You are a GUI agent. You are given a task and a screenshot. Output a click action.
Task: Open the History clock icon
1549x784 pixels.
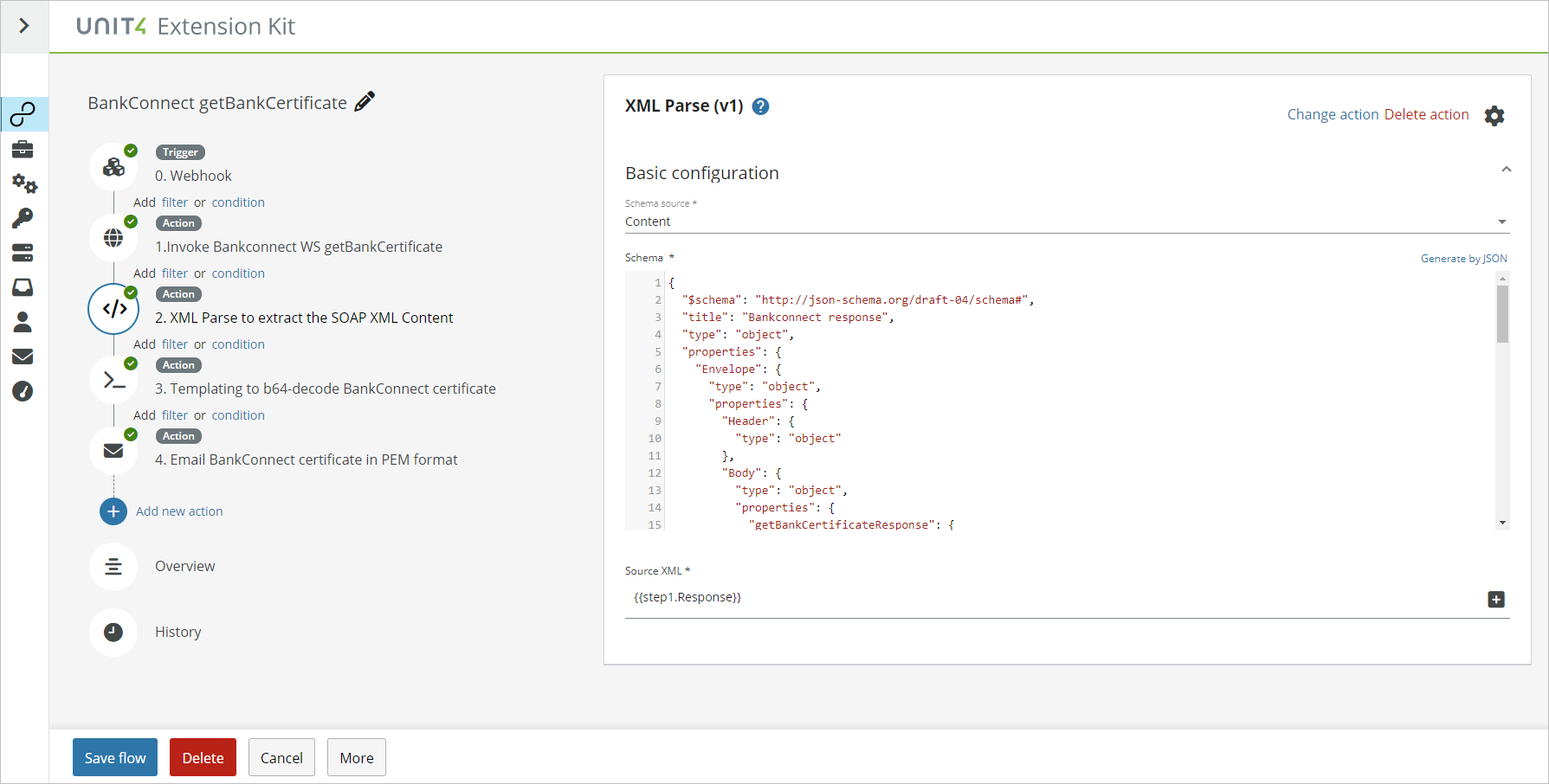pyautogui.click(x=113, y=633)
